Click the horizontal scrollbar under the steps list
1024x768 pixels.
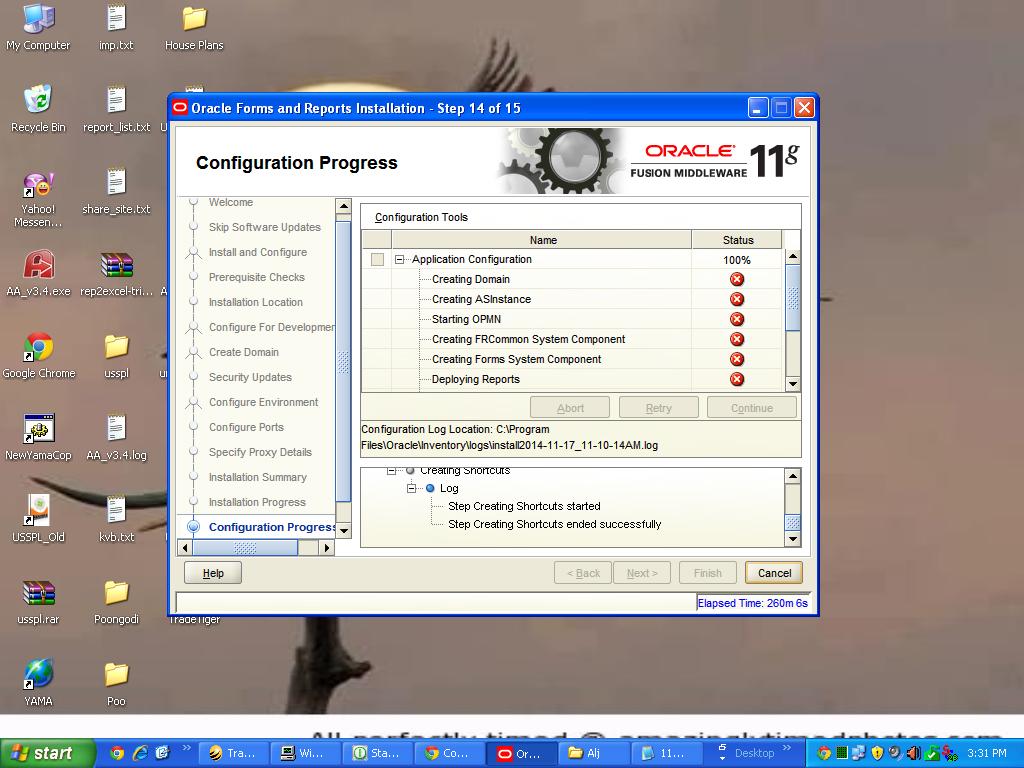245,548
